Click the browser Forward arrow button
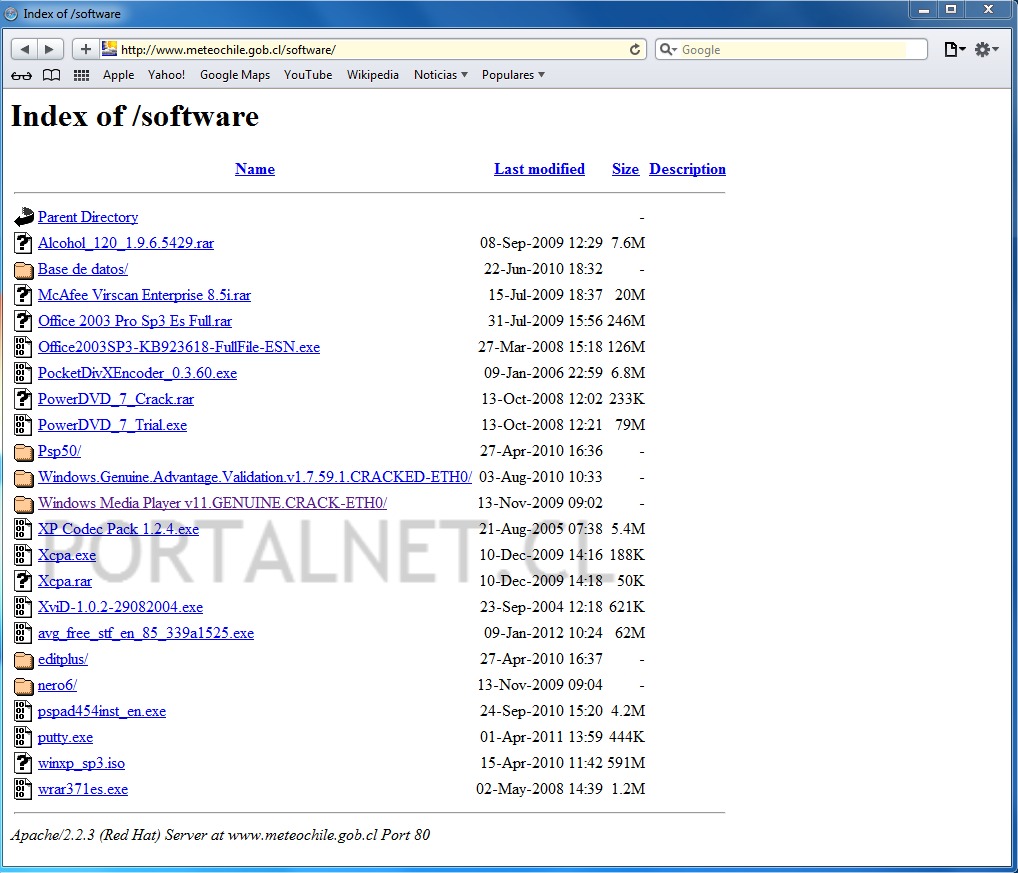 [50, 49]
